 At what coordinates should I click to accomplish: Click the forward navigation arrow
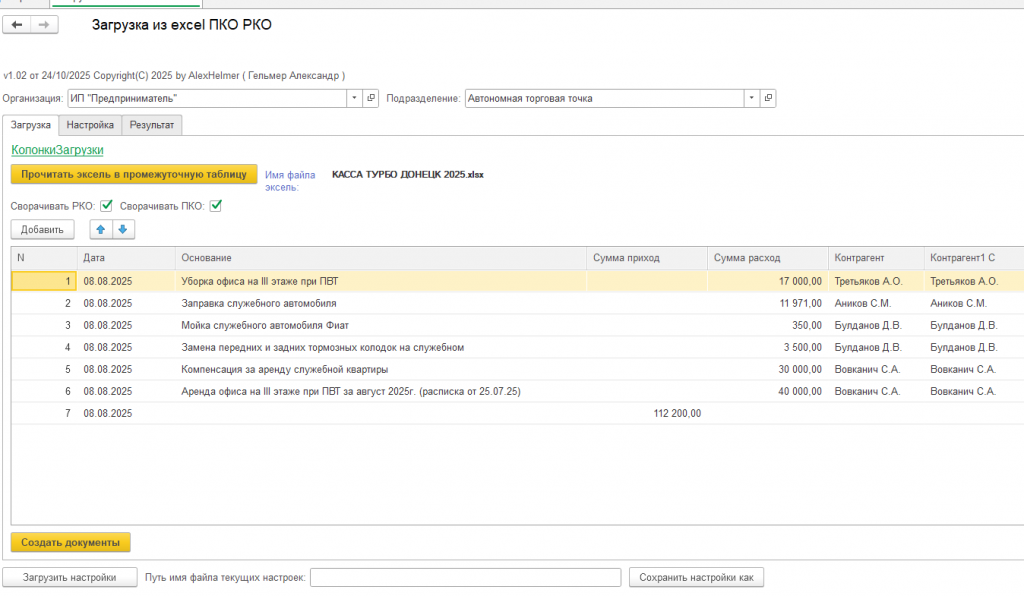(44, 25)
